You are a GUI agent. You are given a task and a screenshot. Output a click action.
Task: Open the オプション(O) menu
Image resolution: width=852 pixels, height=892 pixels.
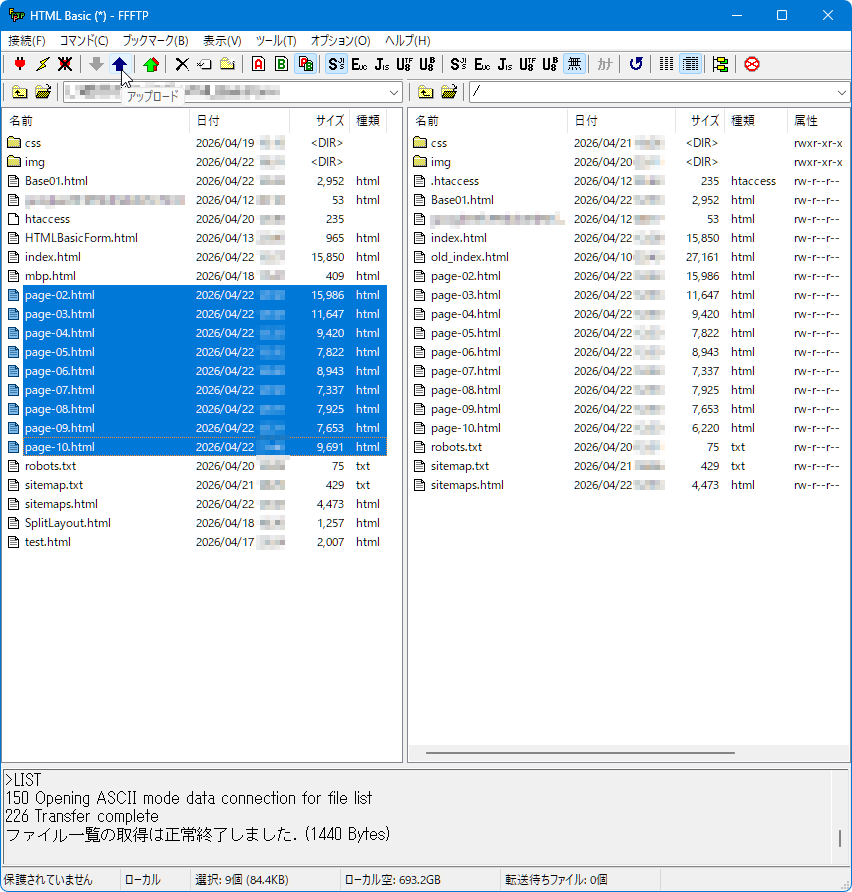(x=340, y=40)
